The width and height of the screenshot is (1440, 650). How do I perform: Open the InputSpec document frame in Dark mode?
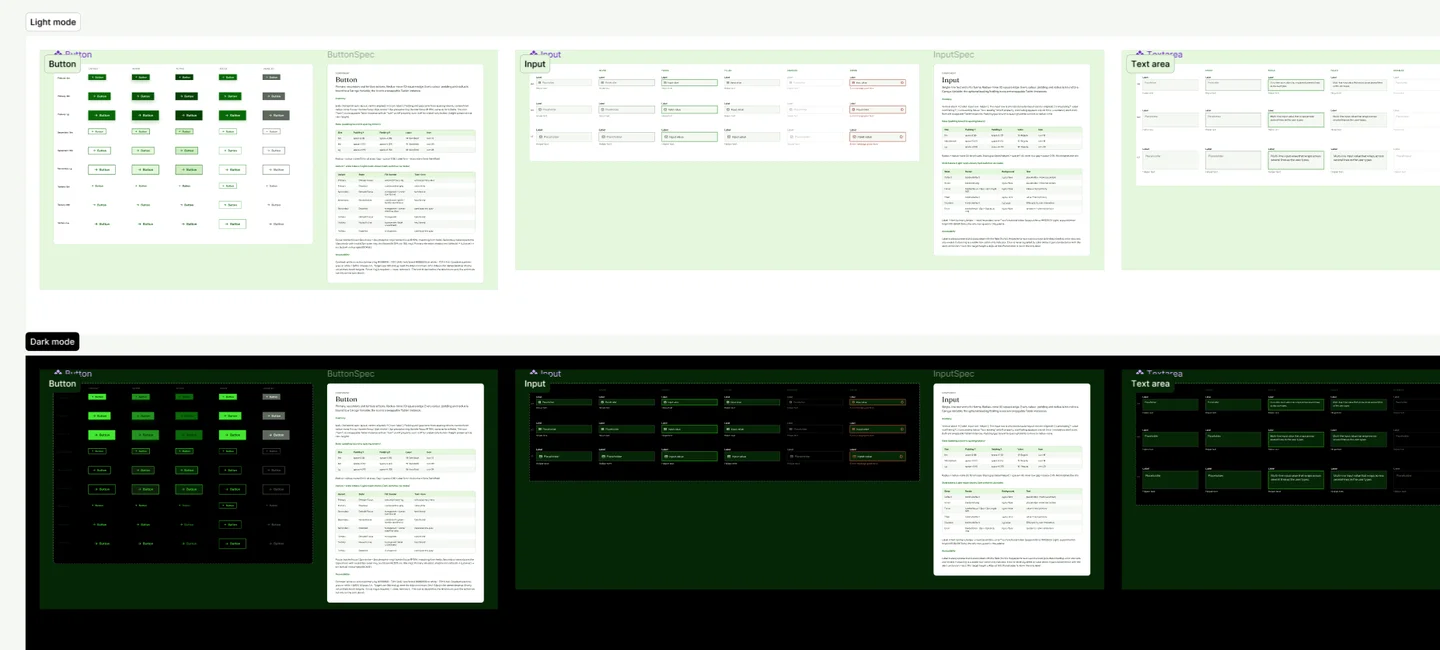(x=1011, y=479)
